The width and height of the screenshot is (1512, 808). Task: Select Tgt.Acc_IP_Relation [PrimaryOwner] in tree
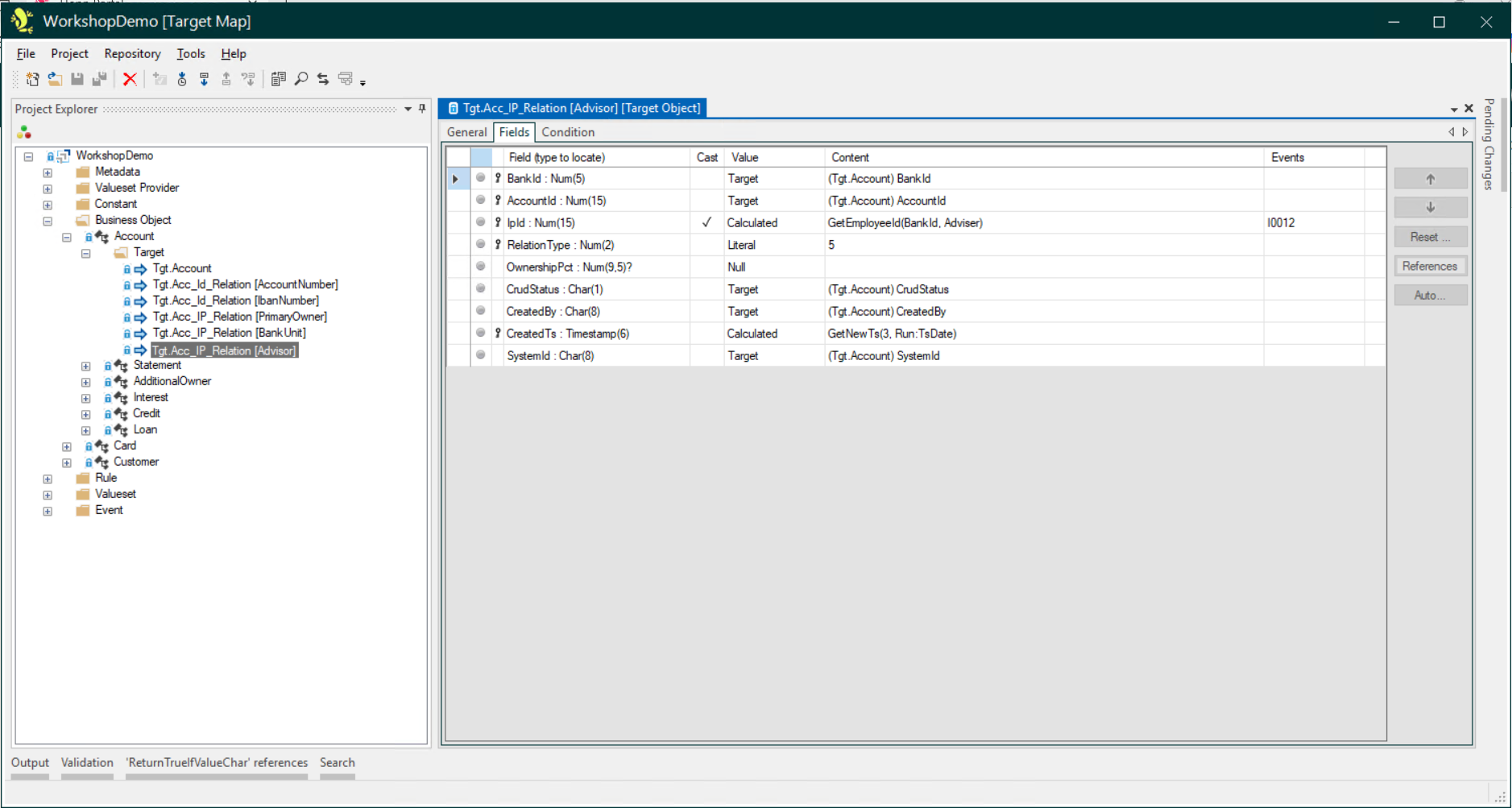[239, 317]
